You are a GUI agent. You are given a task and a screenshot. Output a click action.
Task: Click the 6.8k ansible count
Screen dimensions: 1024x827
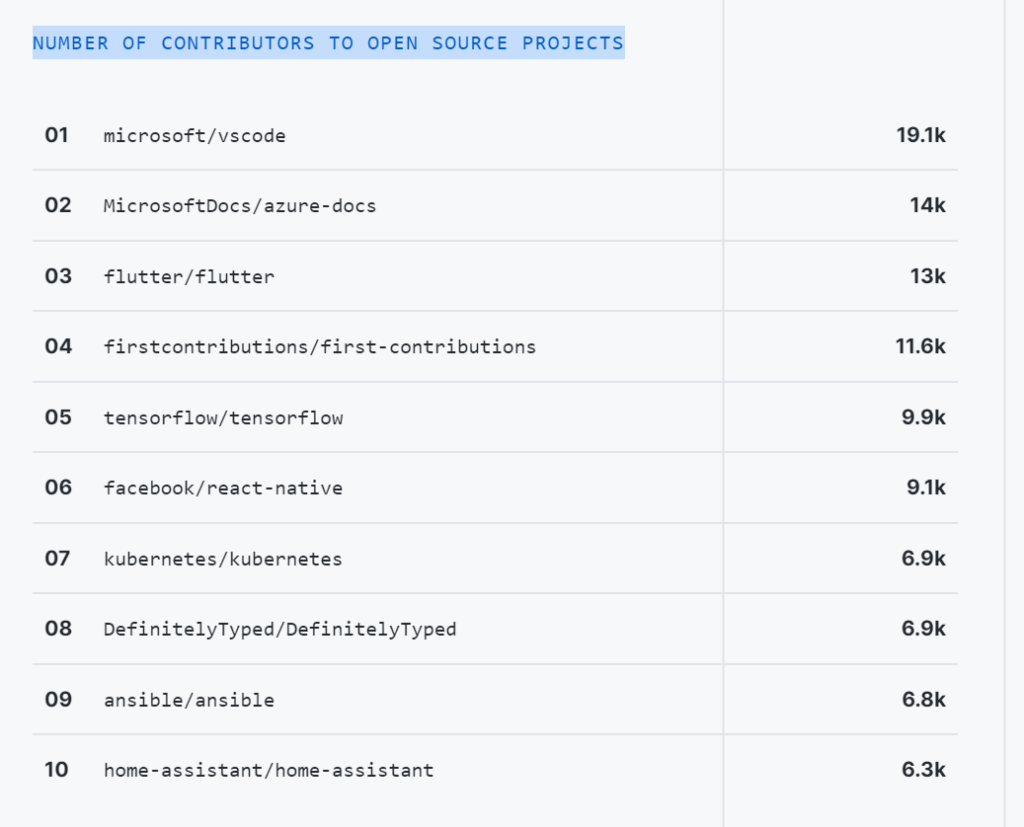[x=923, y=700]
